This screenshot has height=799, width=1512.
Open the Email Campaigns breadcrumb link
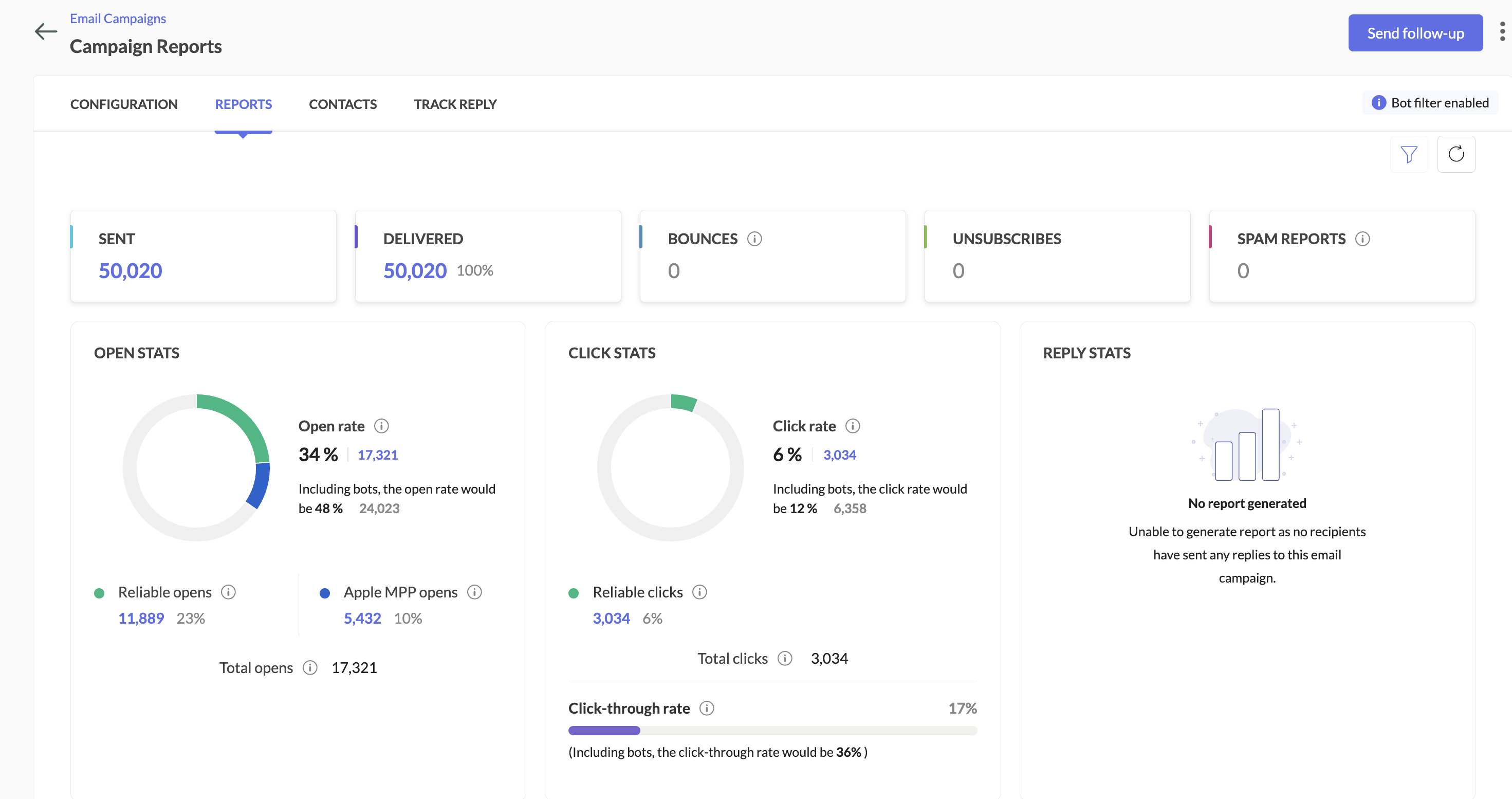click(x=118, y=19)
